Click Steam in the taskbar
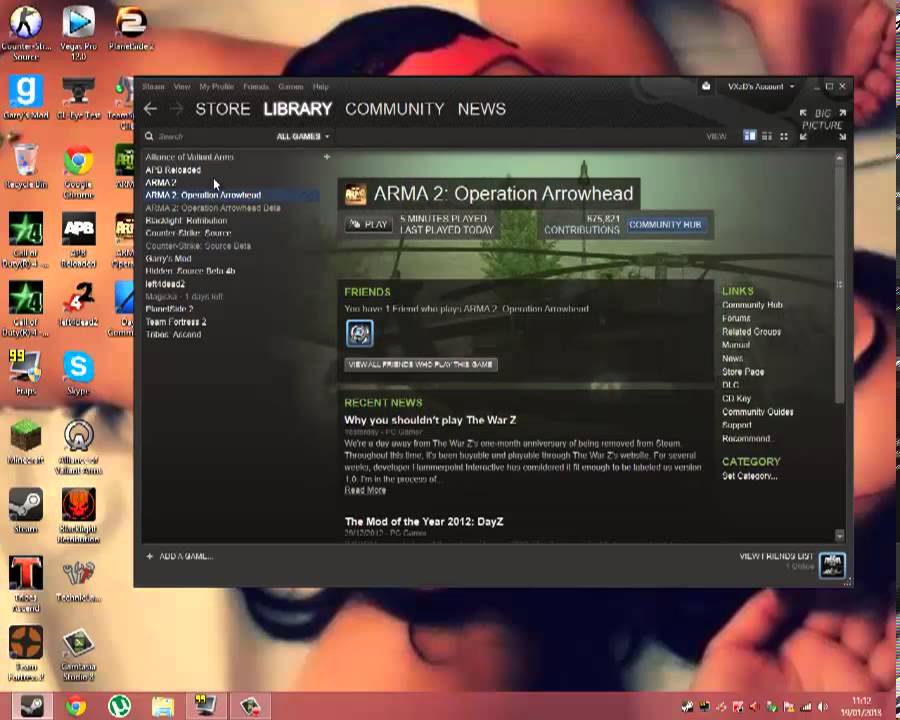This screenshot has width=900, height=720. point(32,706)
